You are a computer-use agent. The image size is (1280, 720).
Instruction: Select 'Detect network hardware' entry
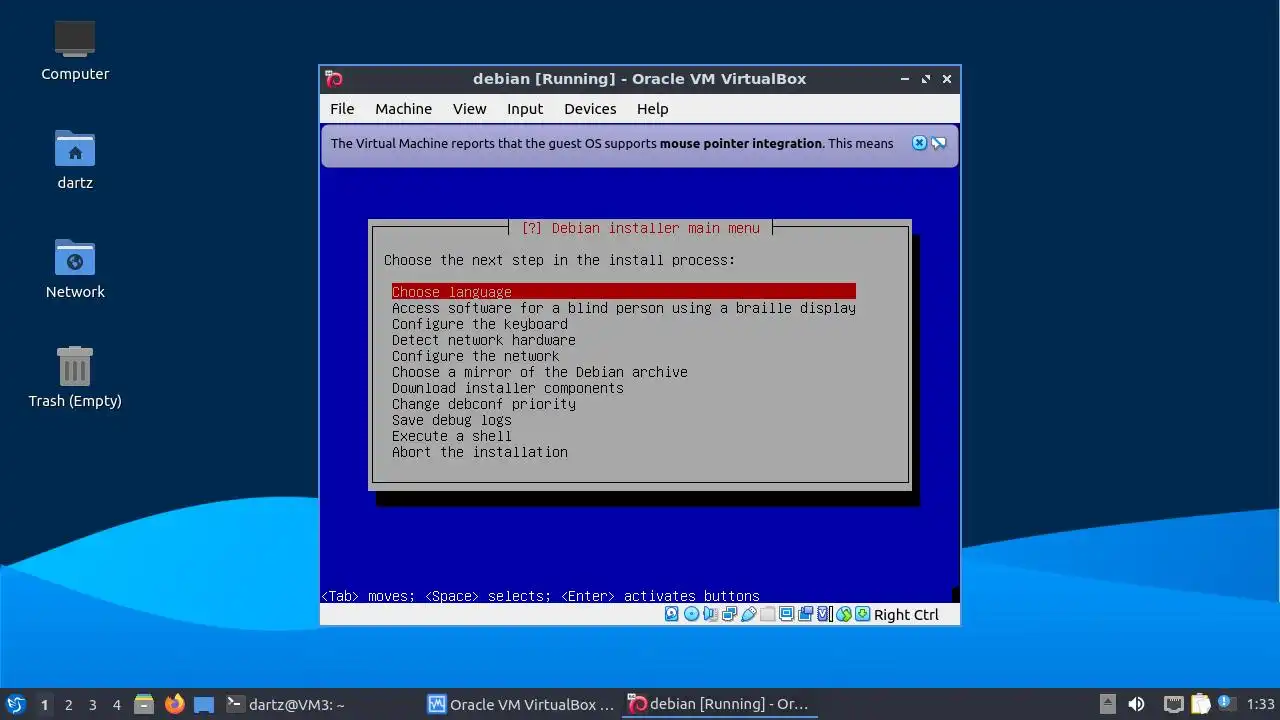484,340
